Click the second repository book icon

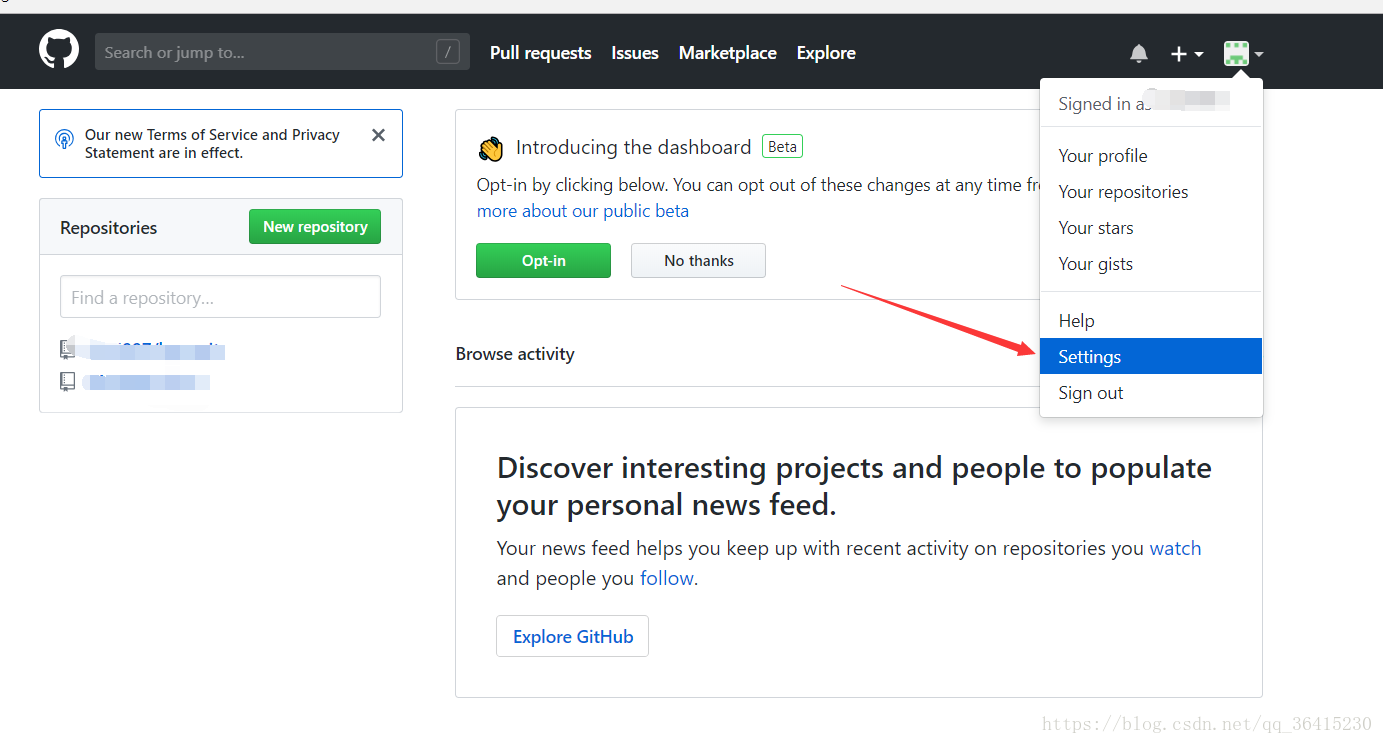tap(67, 381)
